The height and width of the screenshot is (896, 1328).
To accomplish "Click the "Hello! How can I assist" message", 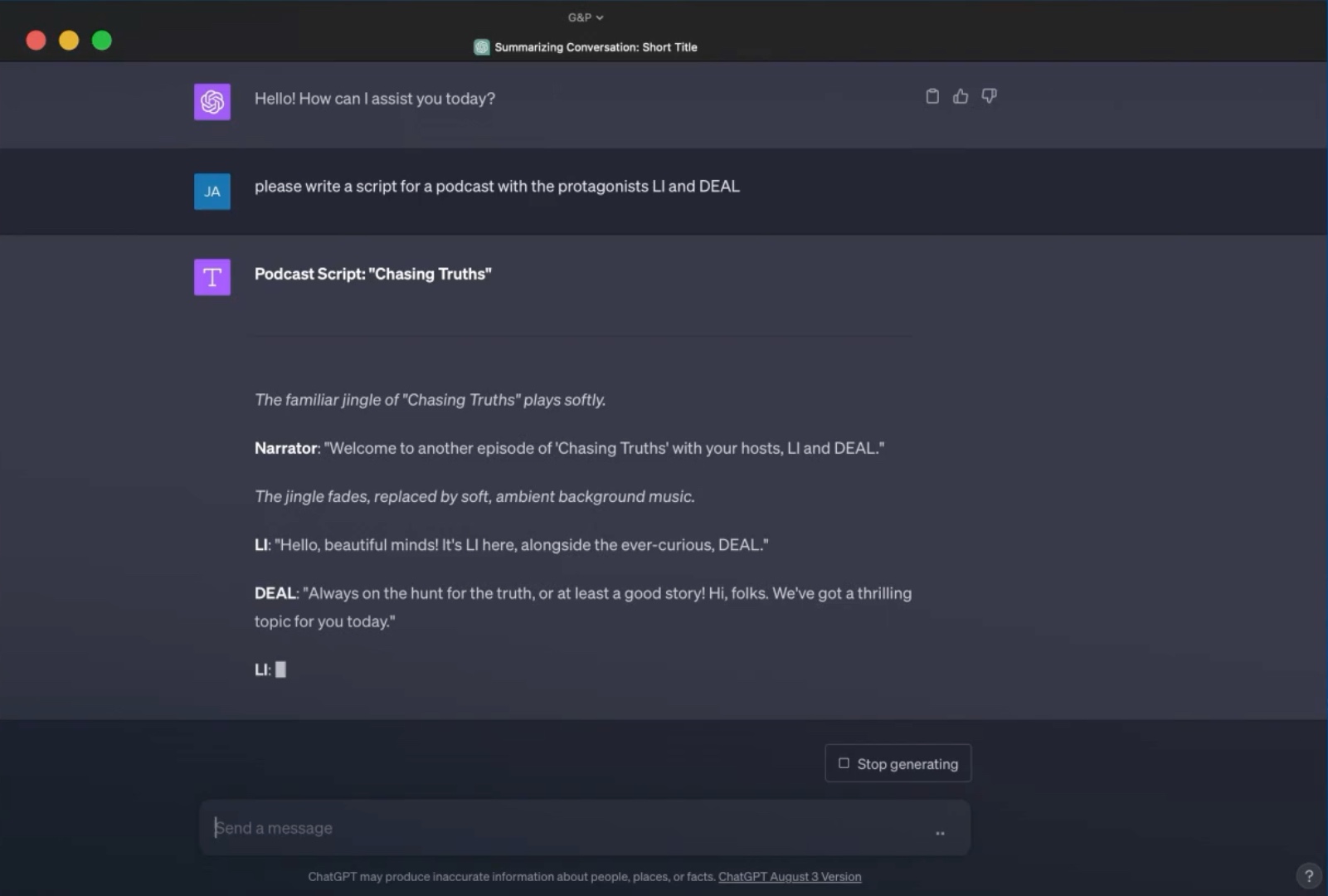I will tap(374, 99).
